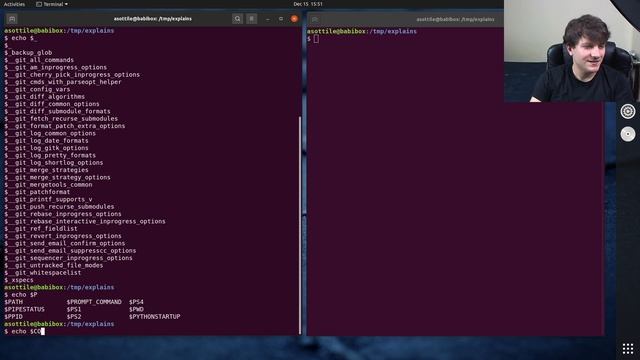The image size is (640, 360).
Task: Click the "$PS4" completion entry
Action: pyautogui.click(x=136, y=302)
